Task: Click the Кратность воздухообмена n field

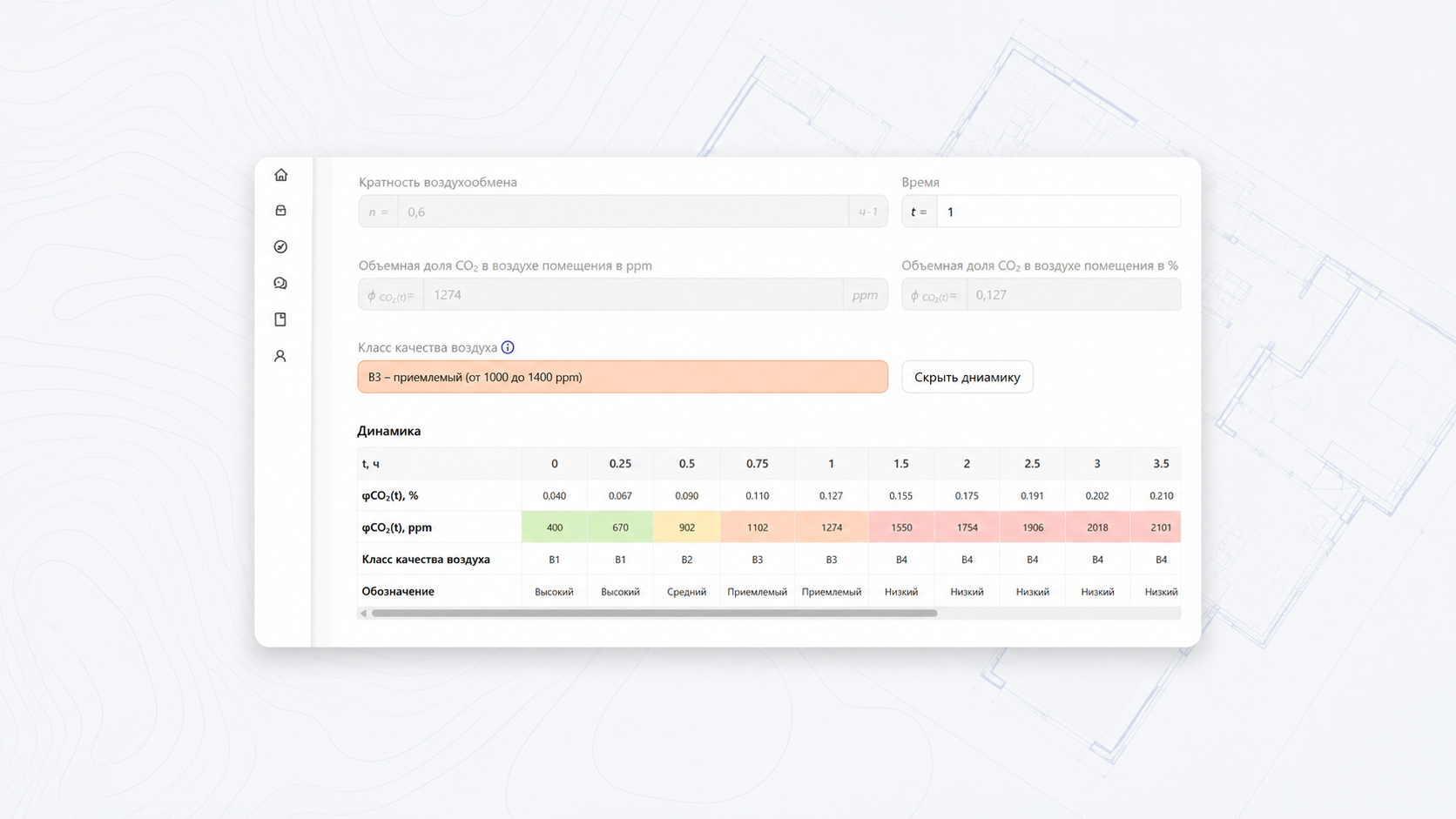Action: click(623, 211)
